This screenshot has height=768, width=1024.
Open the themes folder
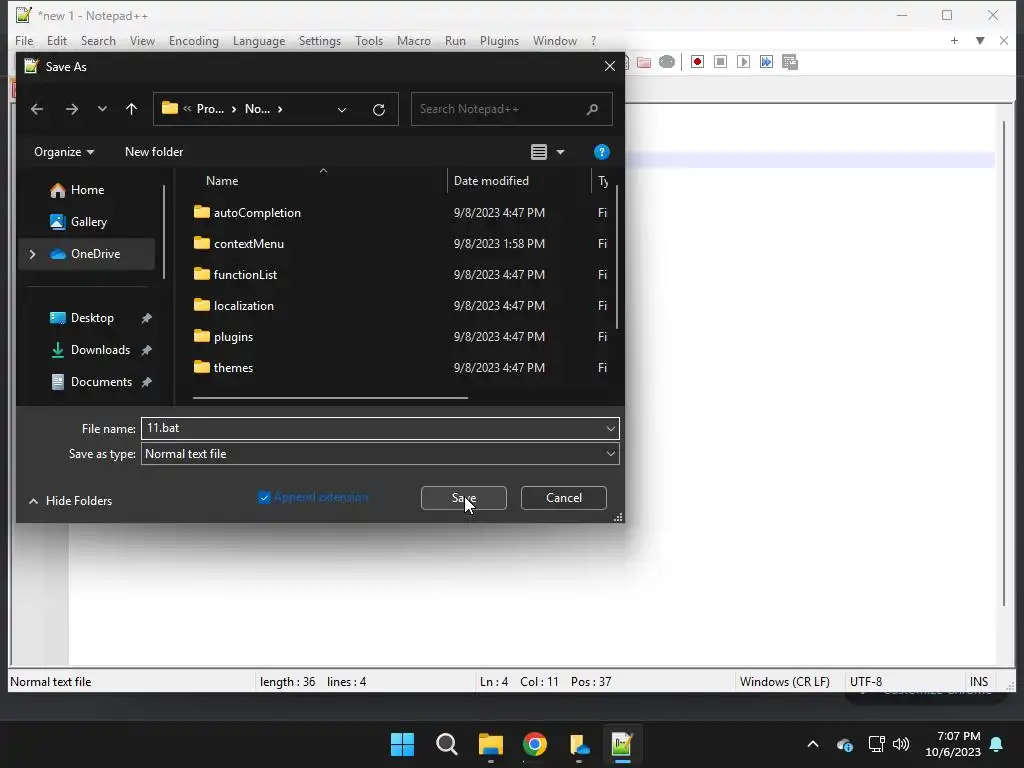[x=232, y=368]
